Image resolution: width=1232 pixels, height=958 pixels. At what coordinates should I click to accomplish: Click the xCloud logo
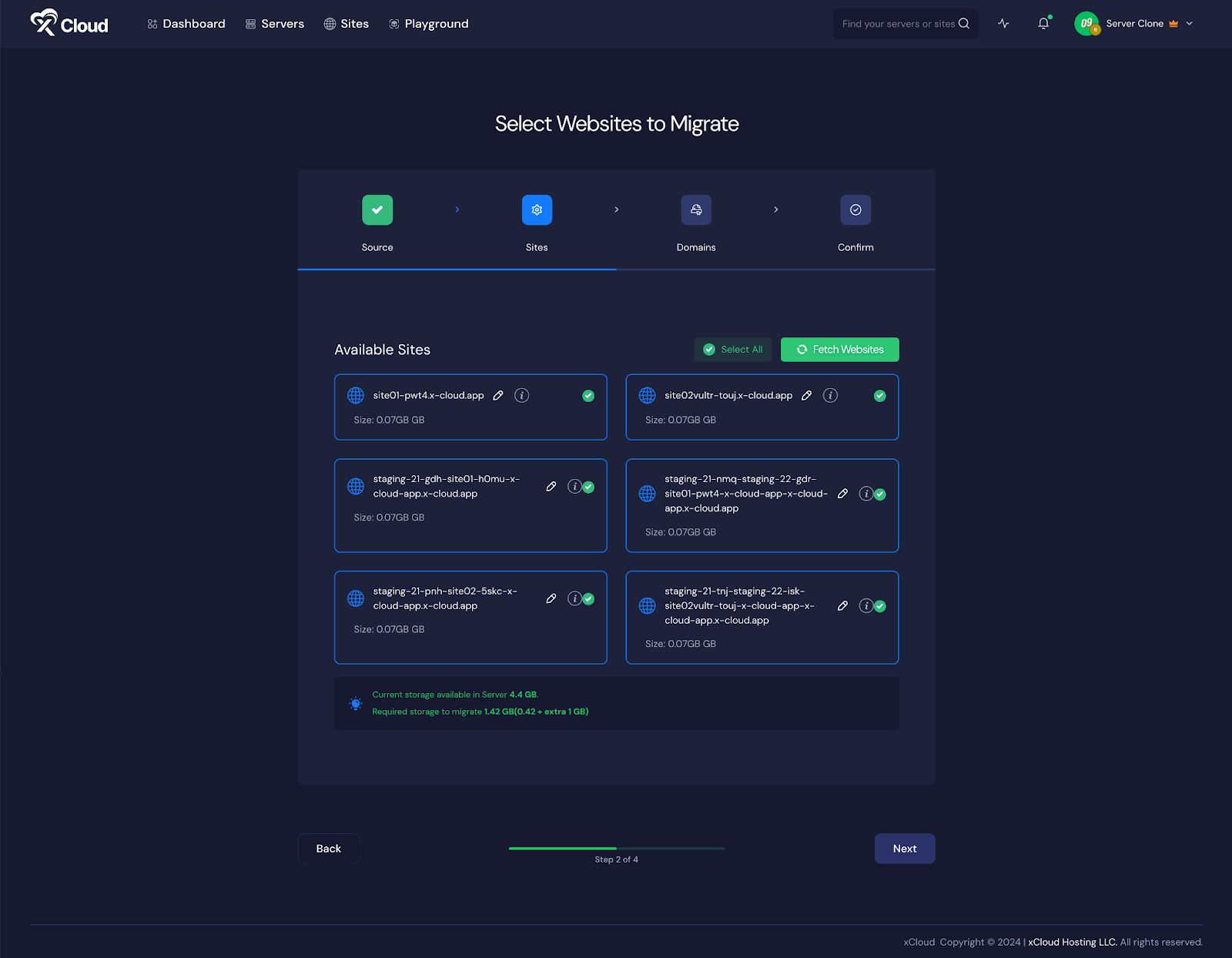tap(68, 23)
